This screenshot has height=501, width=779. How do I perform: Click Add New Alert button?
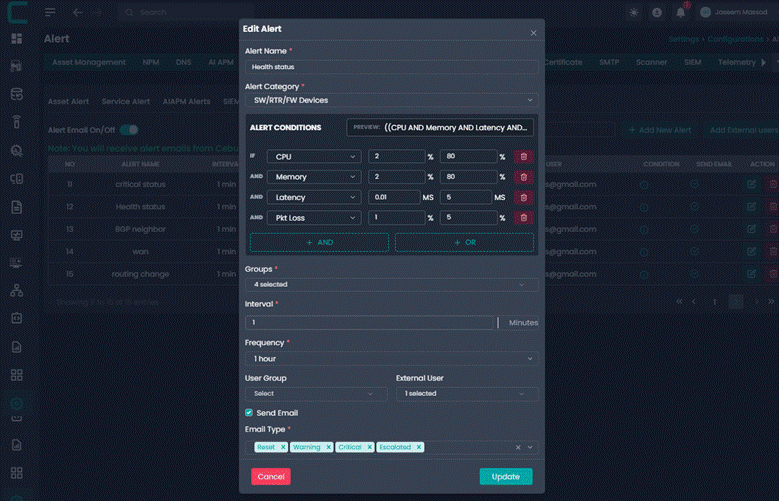tap(660, 130)
